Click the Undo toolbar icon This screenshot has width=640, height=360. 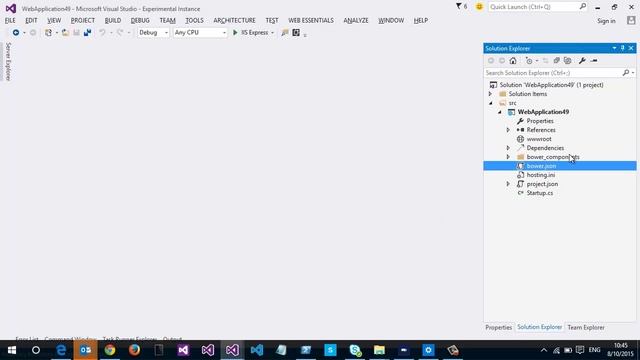pyautogui.click(x=102, y=33)
